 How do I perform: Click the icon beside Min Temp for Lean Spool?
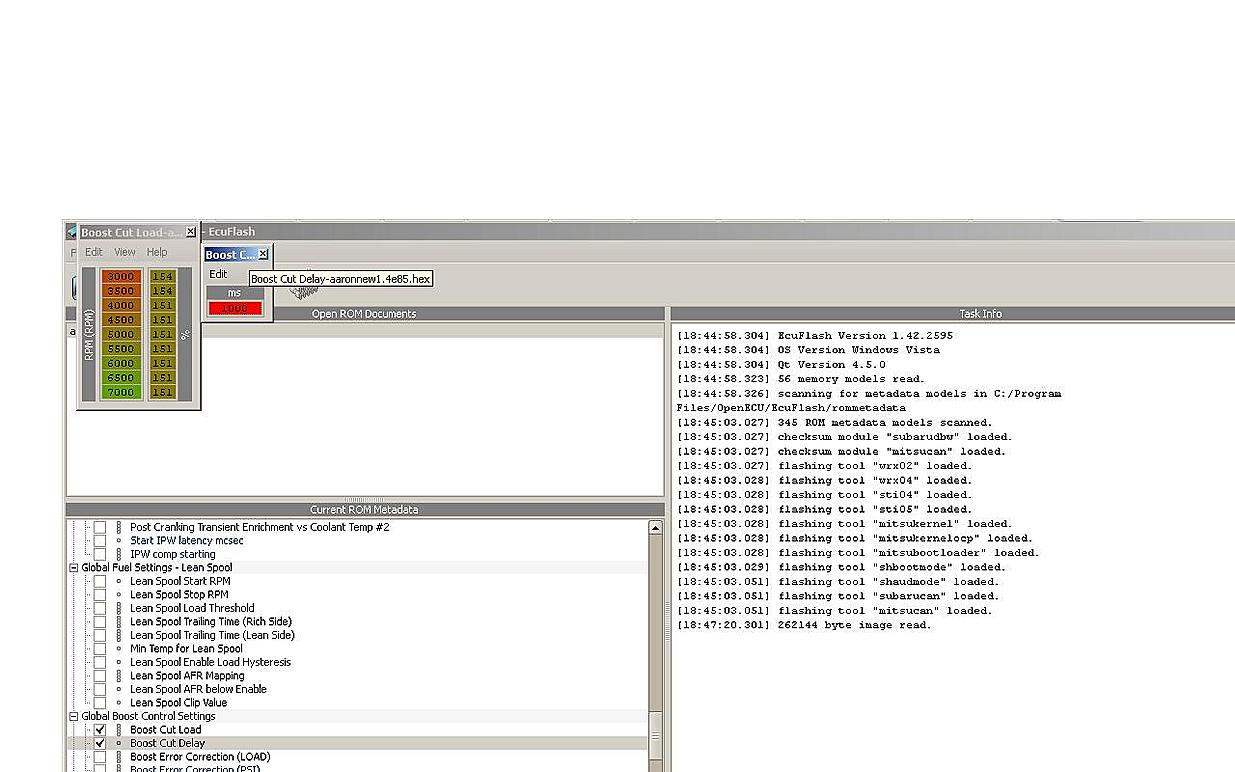pyautogui.click(x=119, y=649)
